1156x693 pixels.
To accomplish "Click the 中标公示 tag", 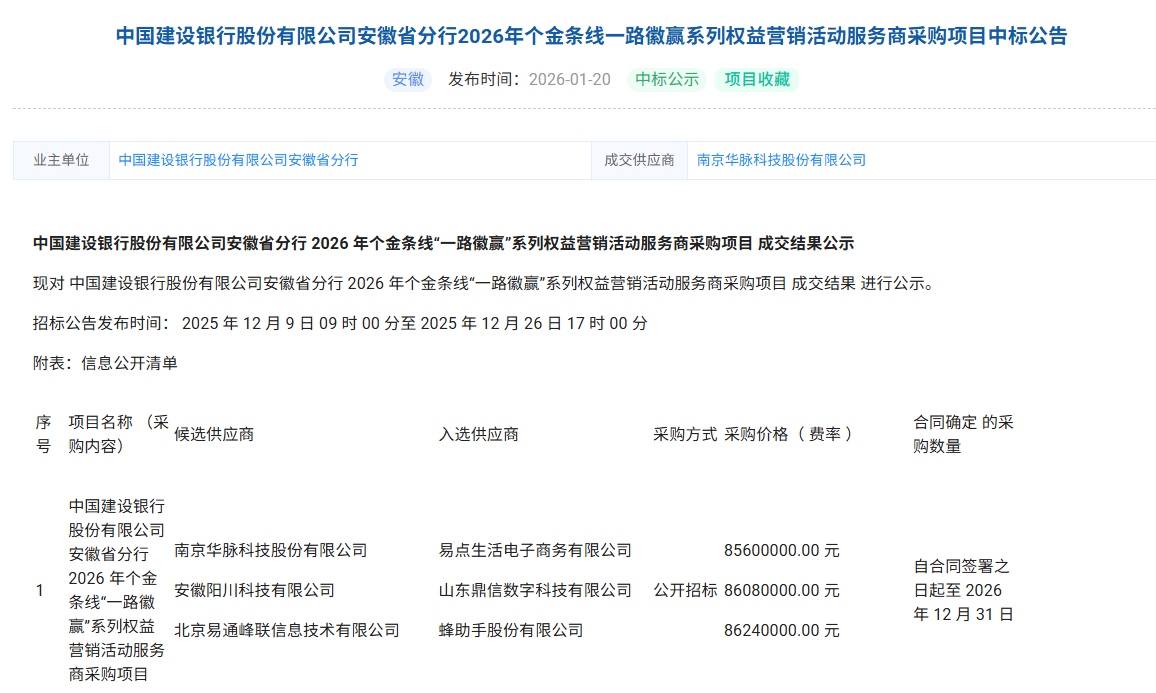I will tap(666, 80).
